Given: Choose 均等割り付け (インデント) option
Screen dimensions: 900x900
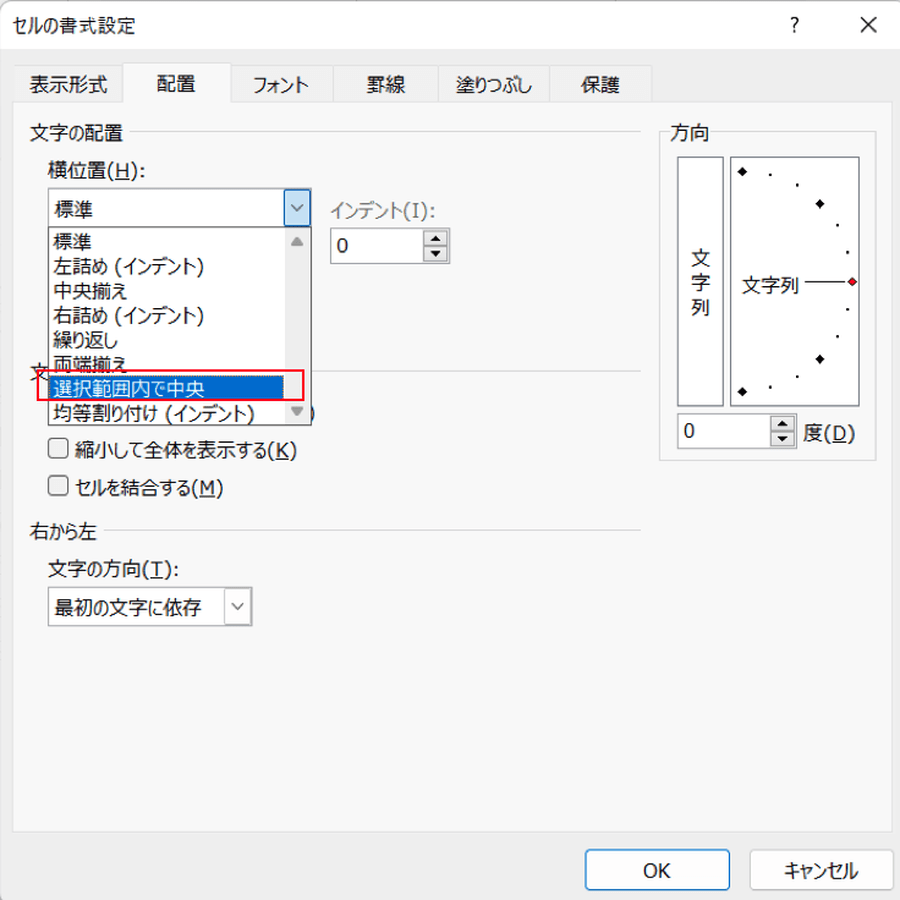Looking at the screenshot, I should (166, 413).
